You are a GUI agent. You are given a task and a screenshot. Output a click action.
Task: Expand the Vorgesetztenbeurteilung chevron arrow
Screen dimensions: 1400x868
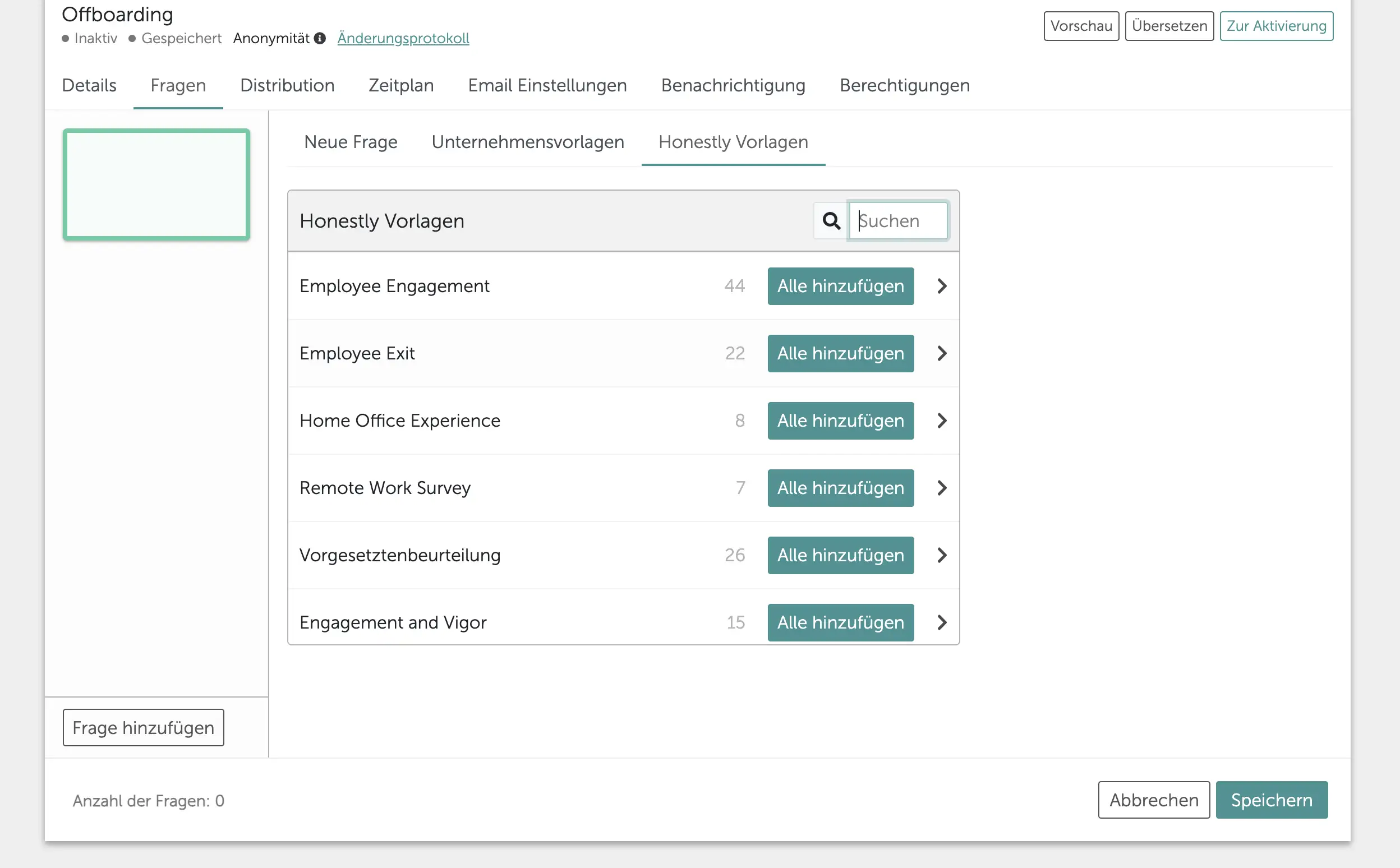942,555
